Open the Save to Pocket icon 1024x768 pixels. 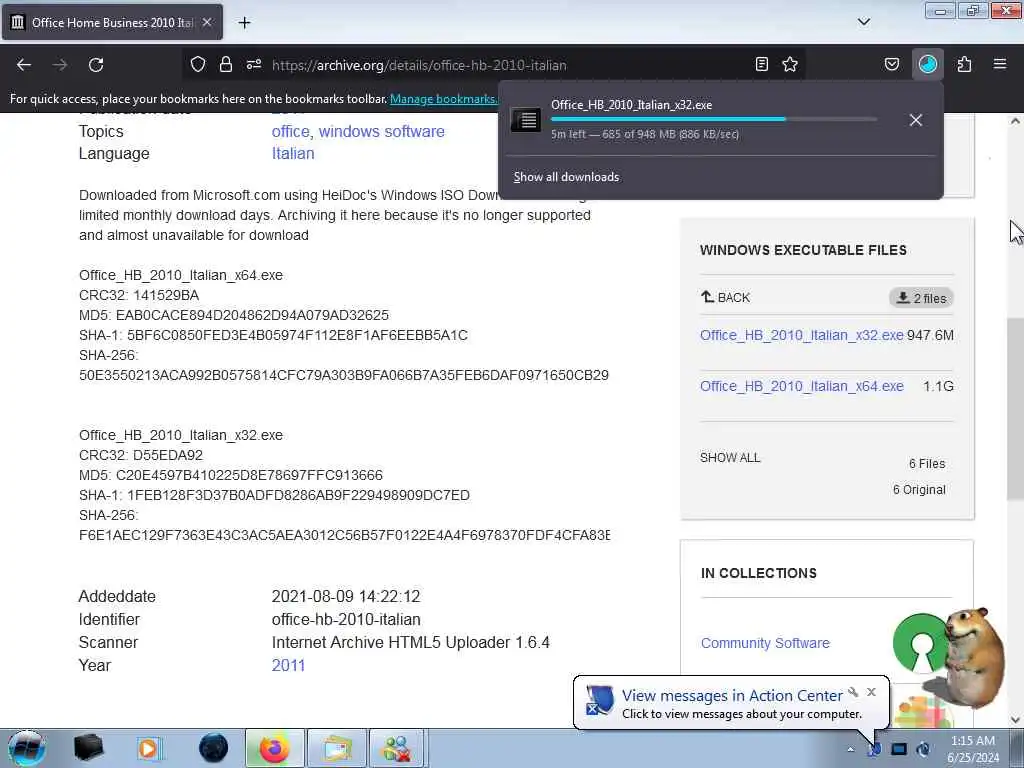(x=892, y=64)
